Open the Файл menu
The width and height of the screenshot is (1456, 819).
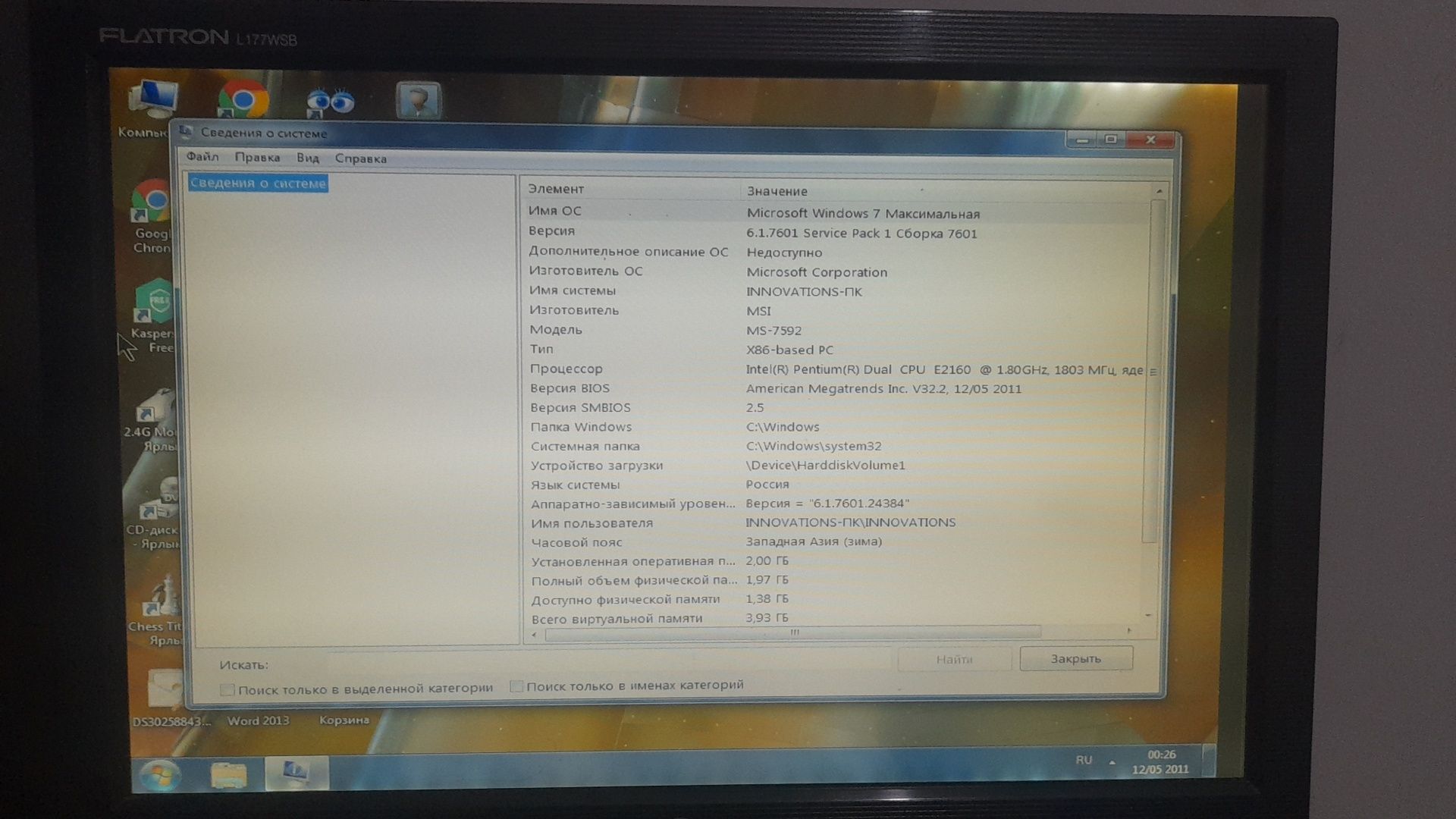(202, 157)
